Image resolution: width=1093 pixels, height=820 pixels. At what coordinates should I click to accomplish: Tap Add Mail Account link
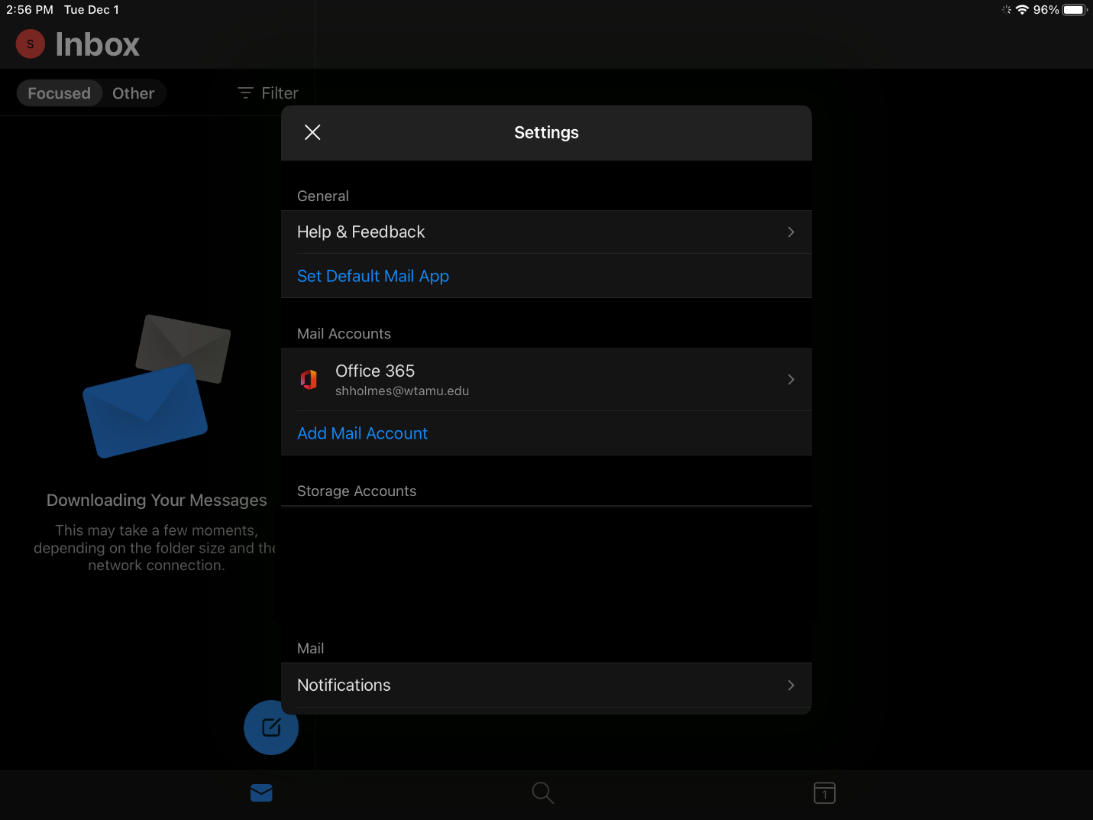pyautogui.click(x=362, y=434)
